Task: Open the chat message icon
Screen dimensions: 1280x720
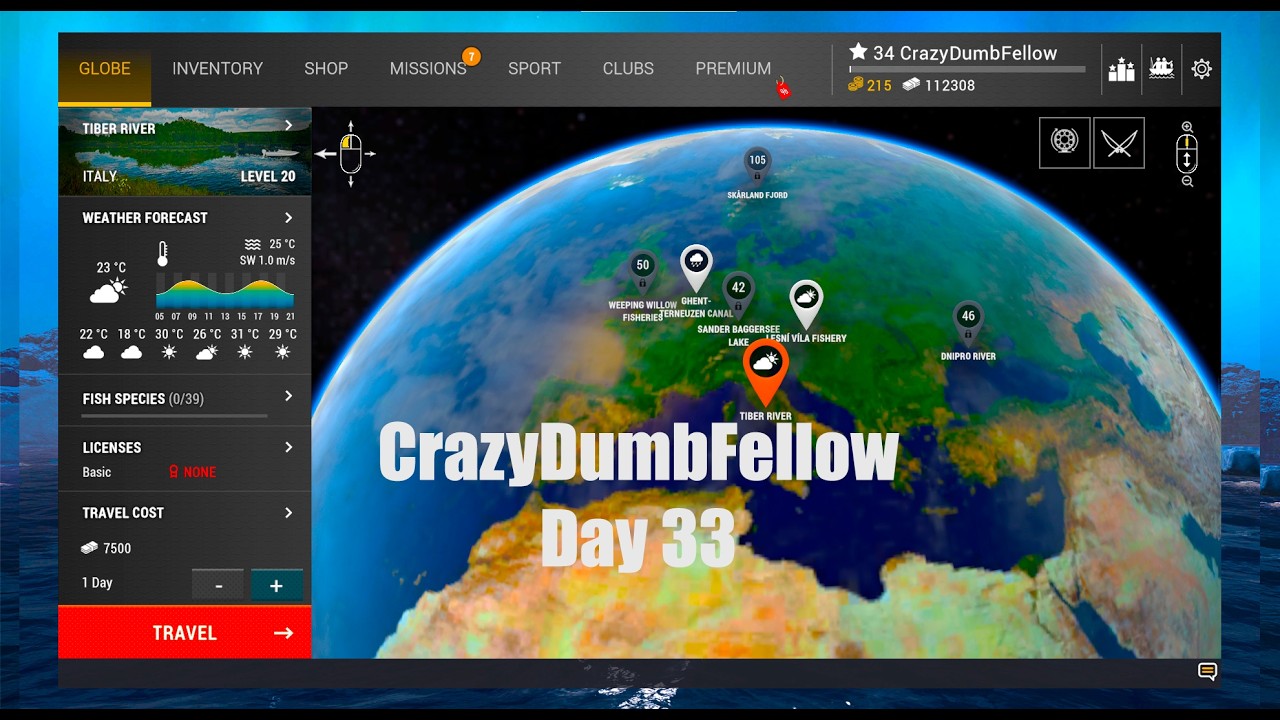Action: pos(1207,672)
